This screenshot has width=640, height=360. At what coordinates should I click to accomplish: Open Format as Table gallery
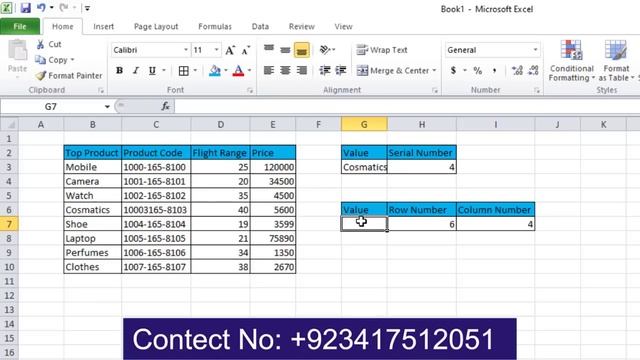(x=616, y=61)
